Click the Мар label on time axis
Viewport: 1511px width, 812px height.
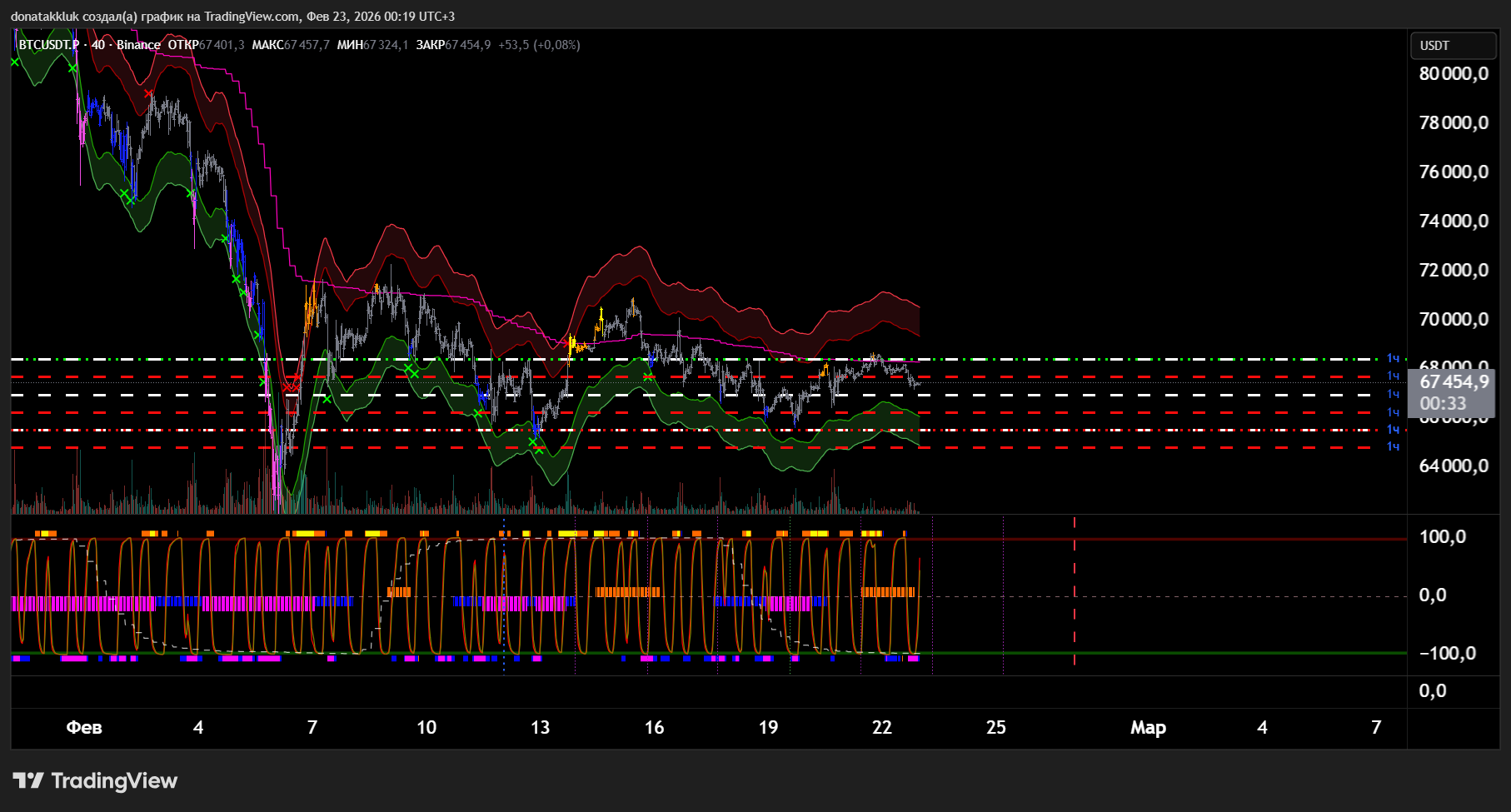coord(1148,728)
